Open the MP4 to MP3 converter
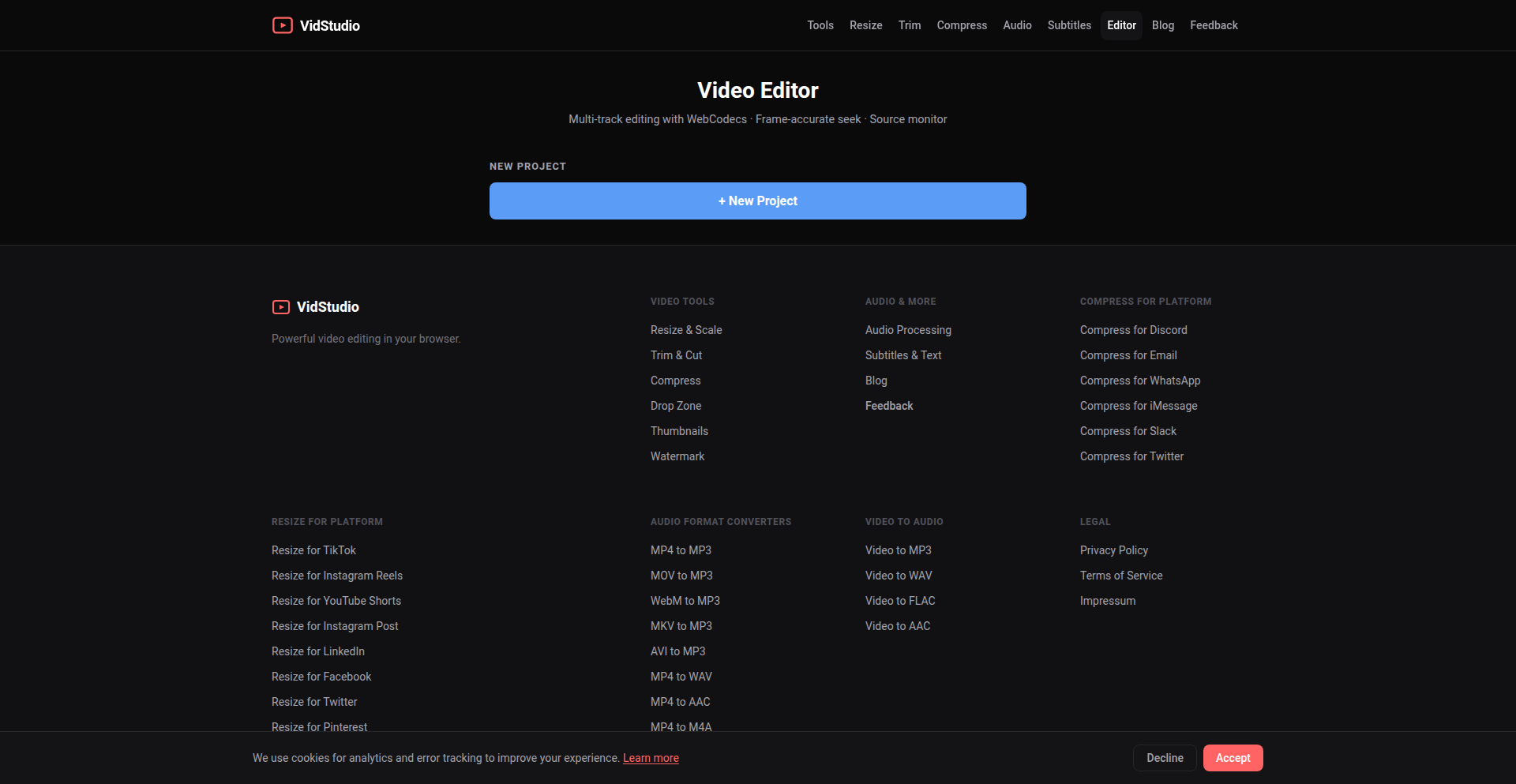 (681, 550)
